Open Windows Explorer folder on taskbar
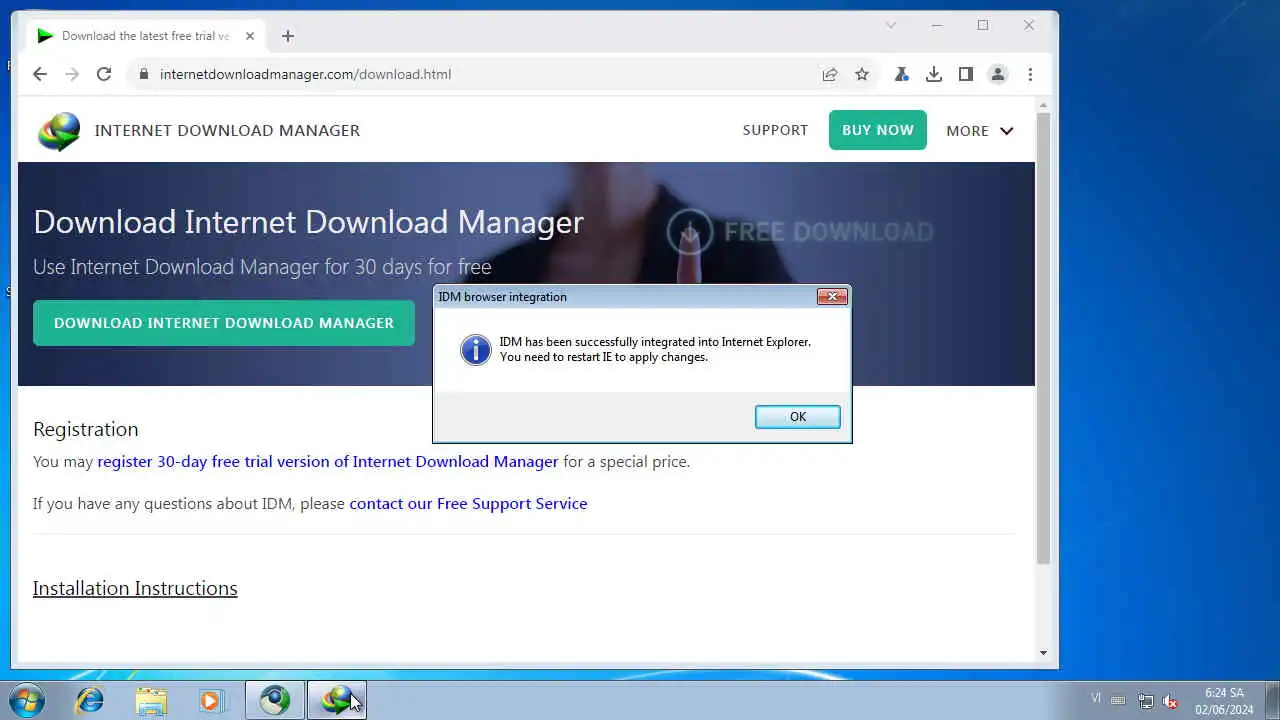 [x=151, y=700]
